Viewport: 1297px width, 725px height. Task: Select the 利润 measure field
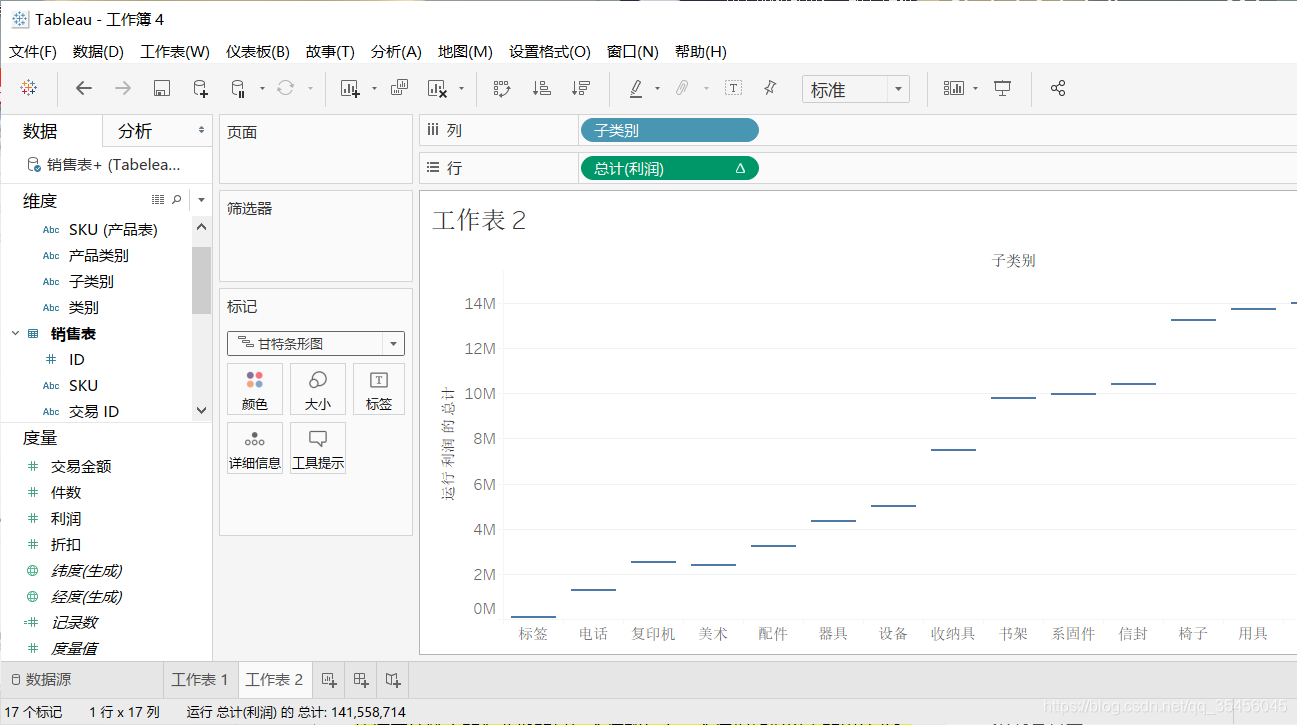pos(66,519)
